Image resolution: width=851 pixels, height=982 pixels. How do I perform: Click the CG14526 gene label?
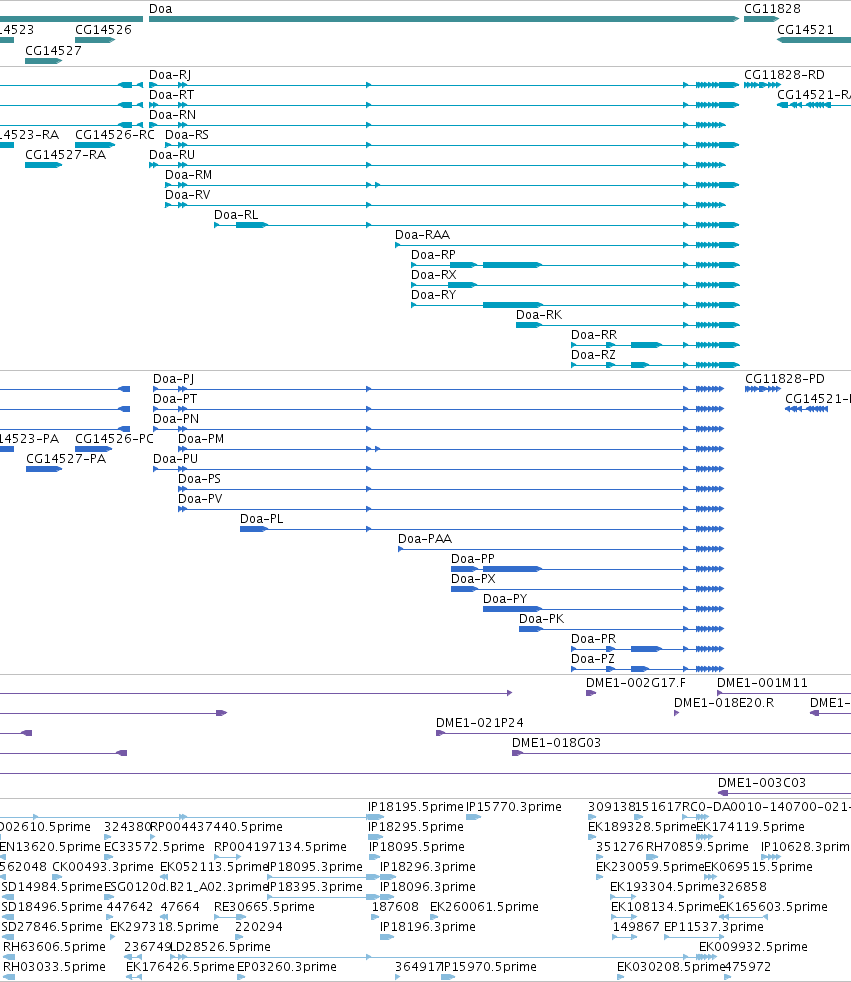pyautogui.click(x=103, y=29)
